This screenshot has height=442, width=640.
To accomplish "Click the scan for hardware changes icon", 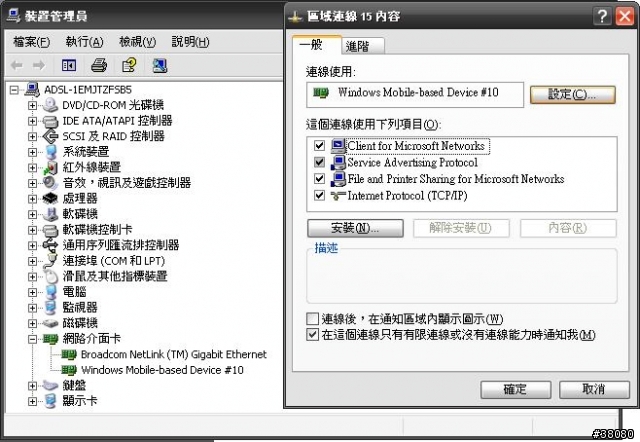I will click(x=160, y=65).
